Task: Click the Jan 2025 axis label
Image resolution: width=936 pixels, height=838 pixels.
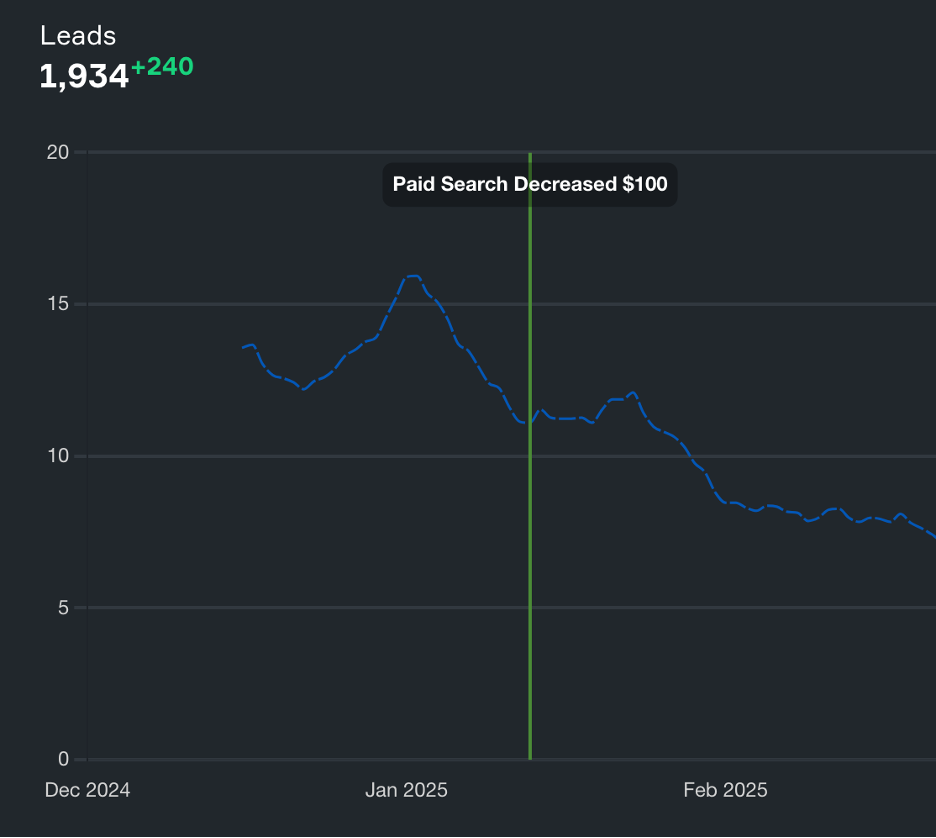Action: point(406,789)
